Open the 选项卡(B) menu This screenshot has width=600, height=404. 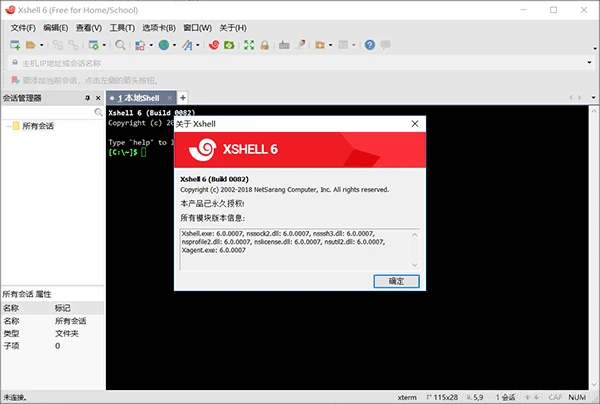tap(159, 28)
